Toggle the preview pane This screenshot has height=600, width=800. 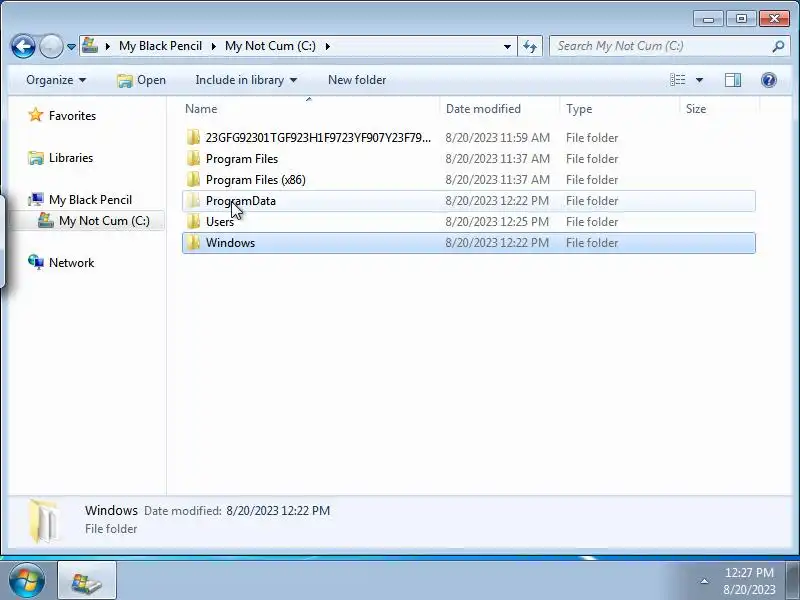pyautogui.click(x=733, y=80)
